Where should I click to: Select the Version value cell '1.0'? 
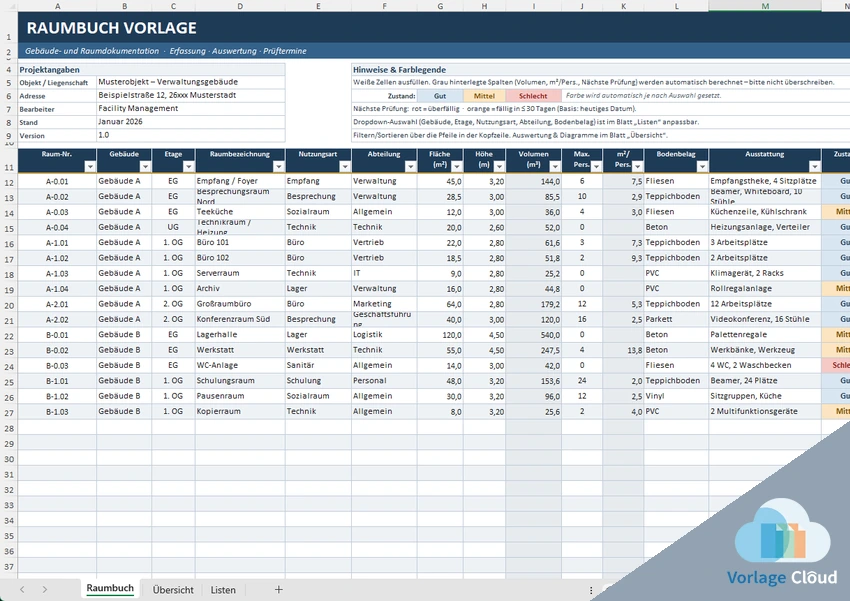click(x=191, y=135)
